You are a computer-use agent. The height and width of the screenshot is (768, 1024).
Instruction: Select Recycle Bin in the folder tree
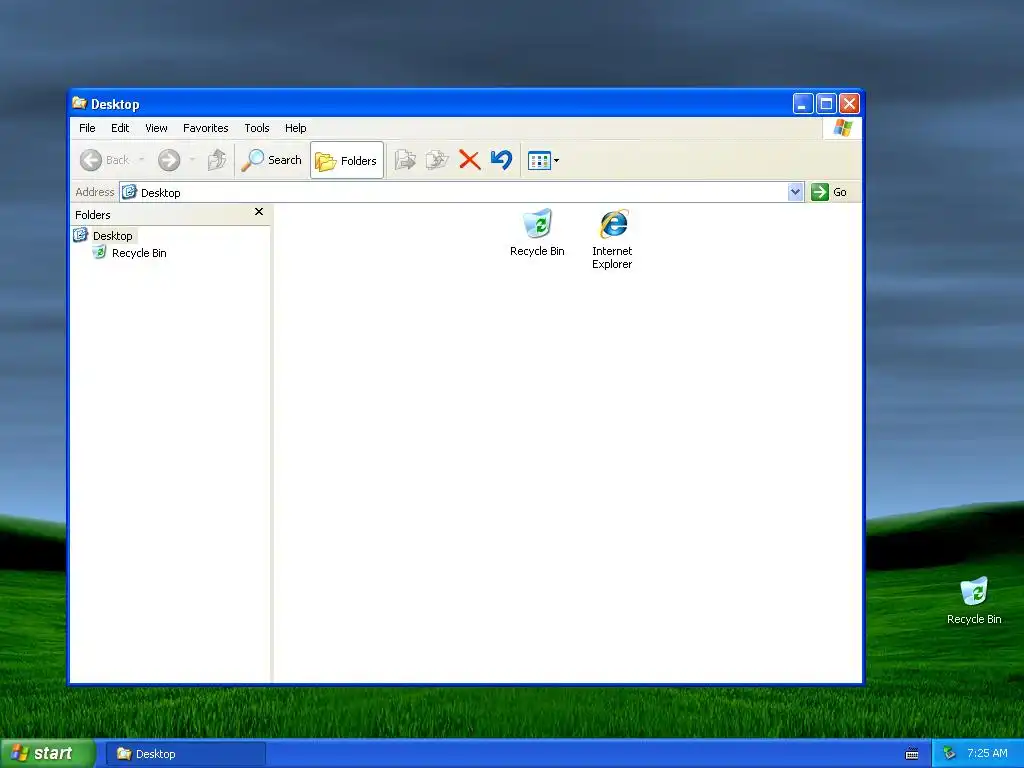(x=139, y=253)
